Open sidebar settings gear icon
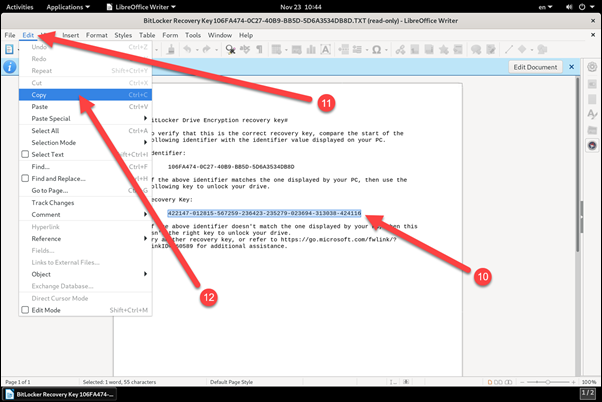The image size is (602, 402). [592, 67]
